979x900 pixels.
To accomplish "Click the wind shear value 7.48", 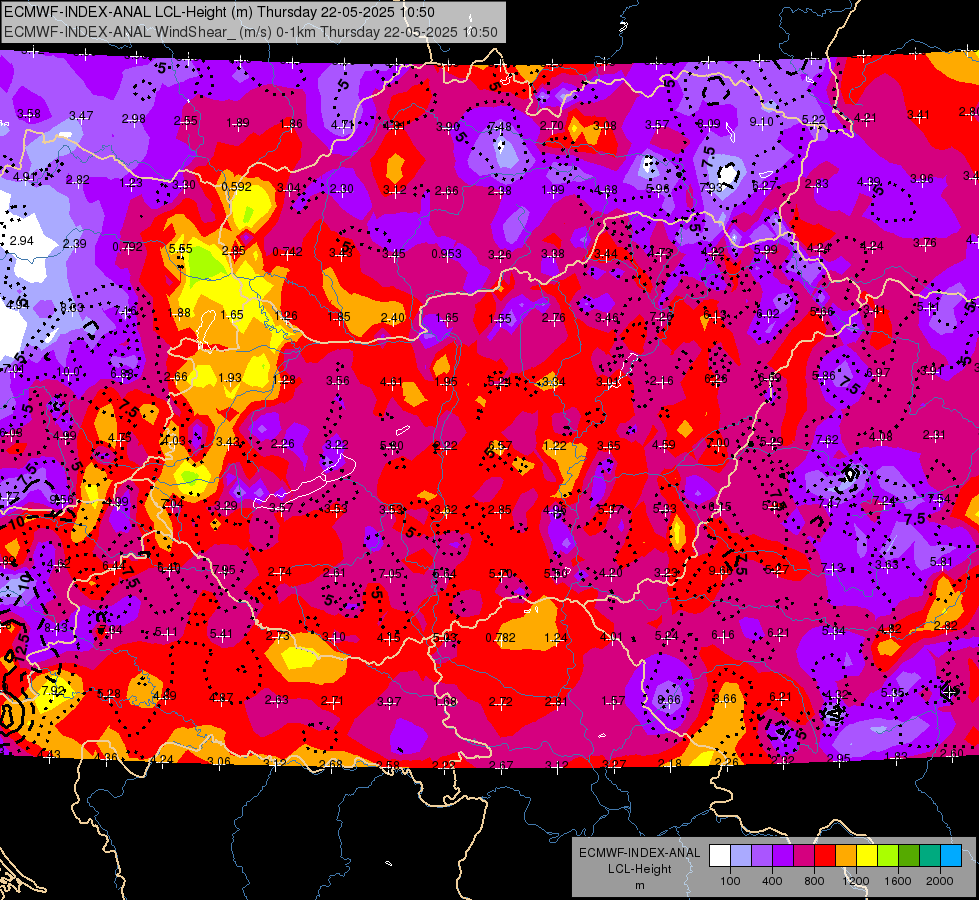I will (x=499, y=127).
